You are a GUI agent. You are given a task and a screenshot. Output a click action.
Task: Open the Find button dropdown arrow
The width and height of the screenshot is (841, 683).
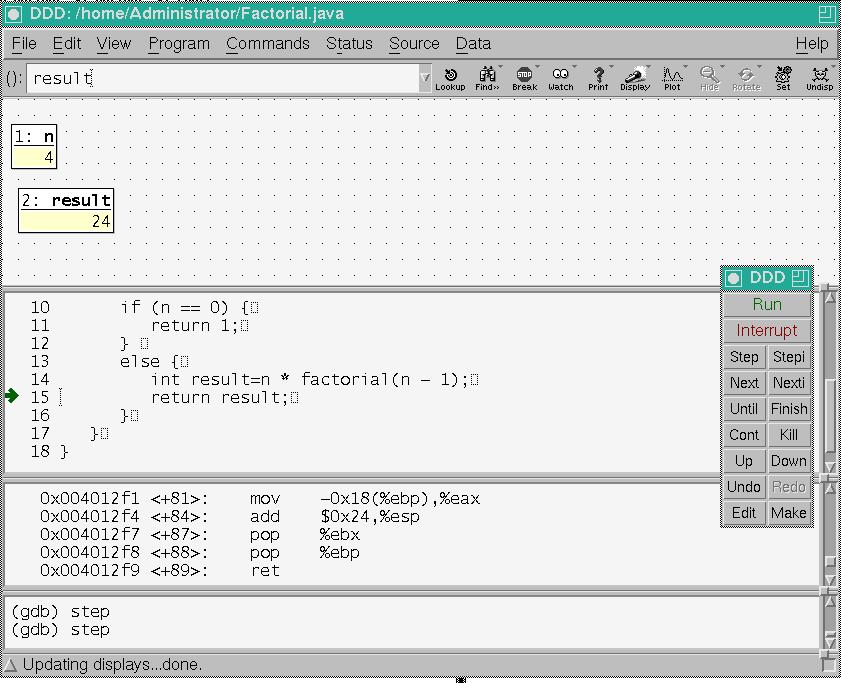click(500, 68)
